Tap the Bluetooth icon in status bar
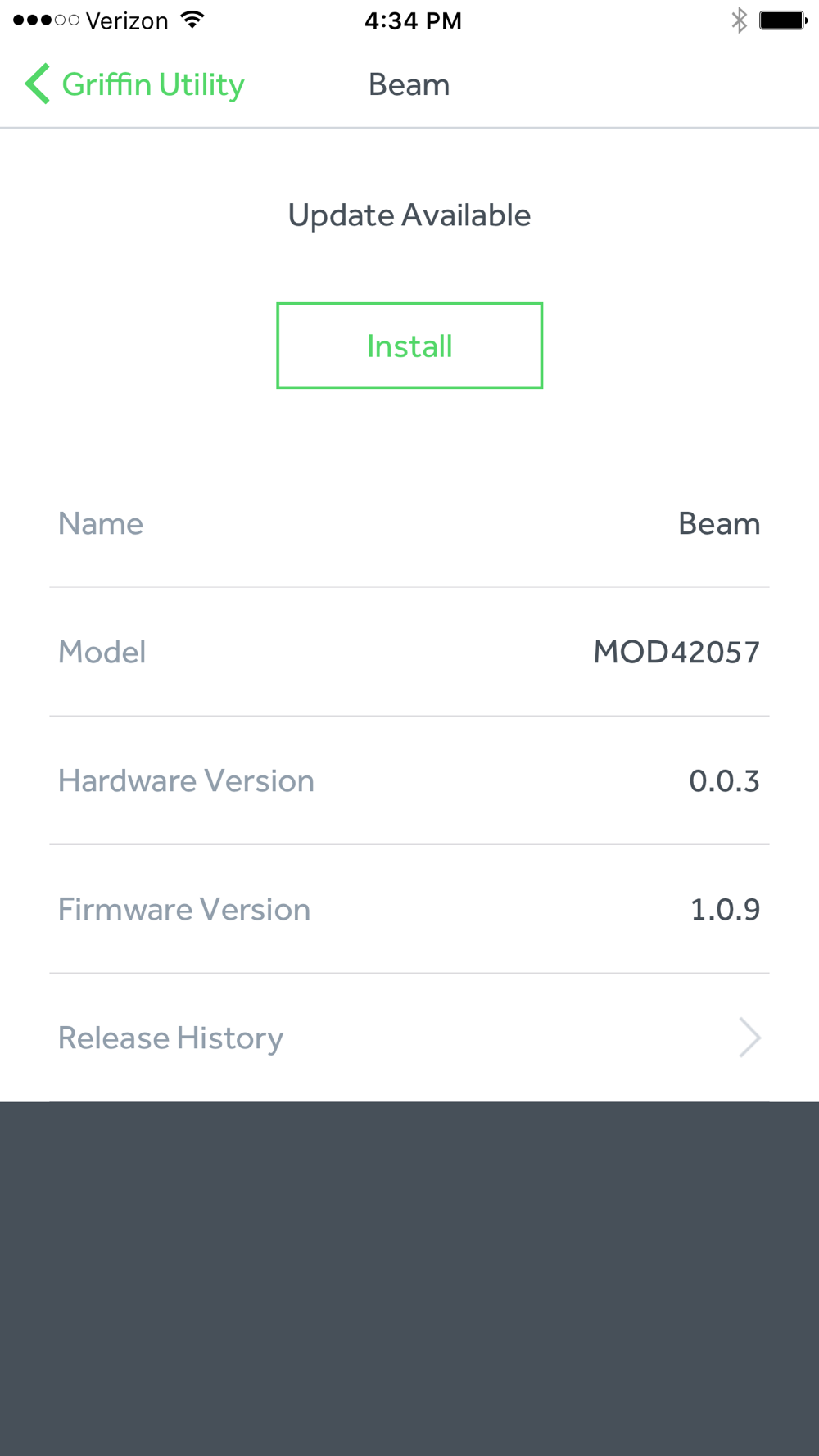The width and height of the screenshot is (819, 1456). (x=739, y=20)
